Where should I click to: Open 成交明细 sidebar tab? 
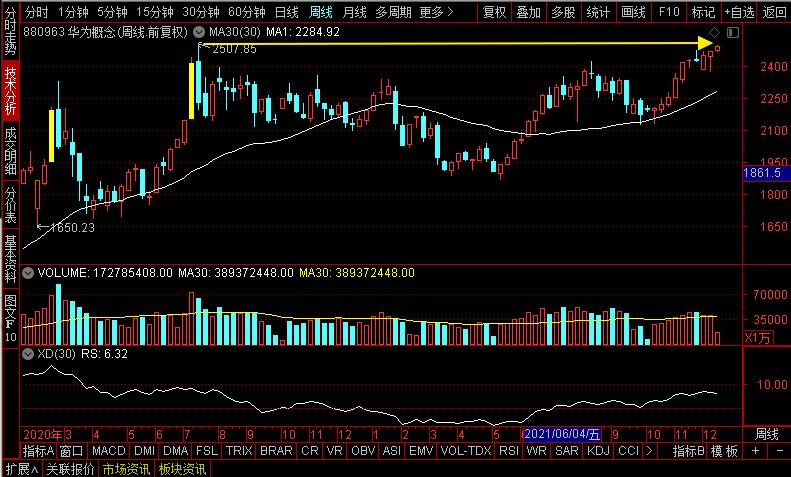click(11, 151)
